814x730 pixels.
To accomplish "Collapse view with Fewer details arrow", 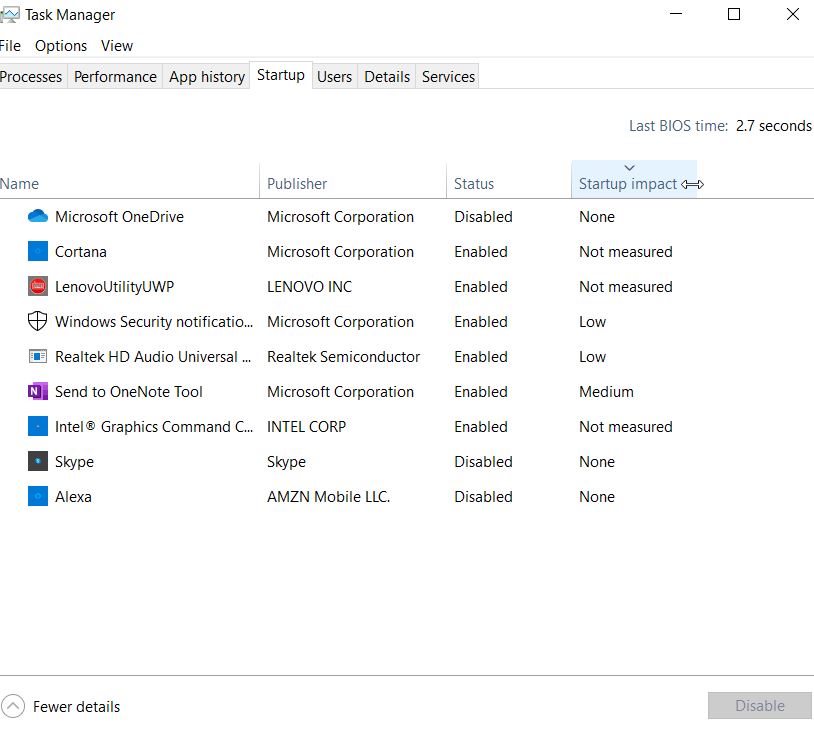I will [12, 706].
